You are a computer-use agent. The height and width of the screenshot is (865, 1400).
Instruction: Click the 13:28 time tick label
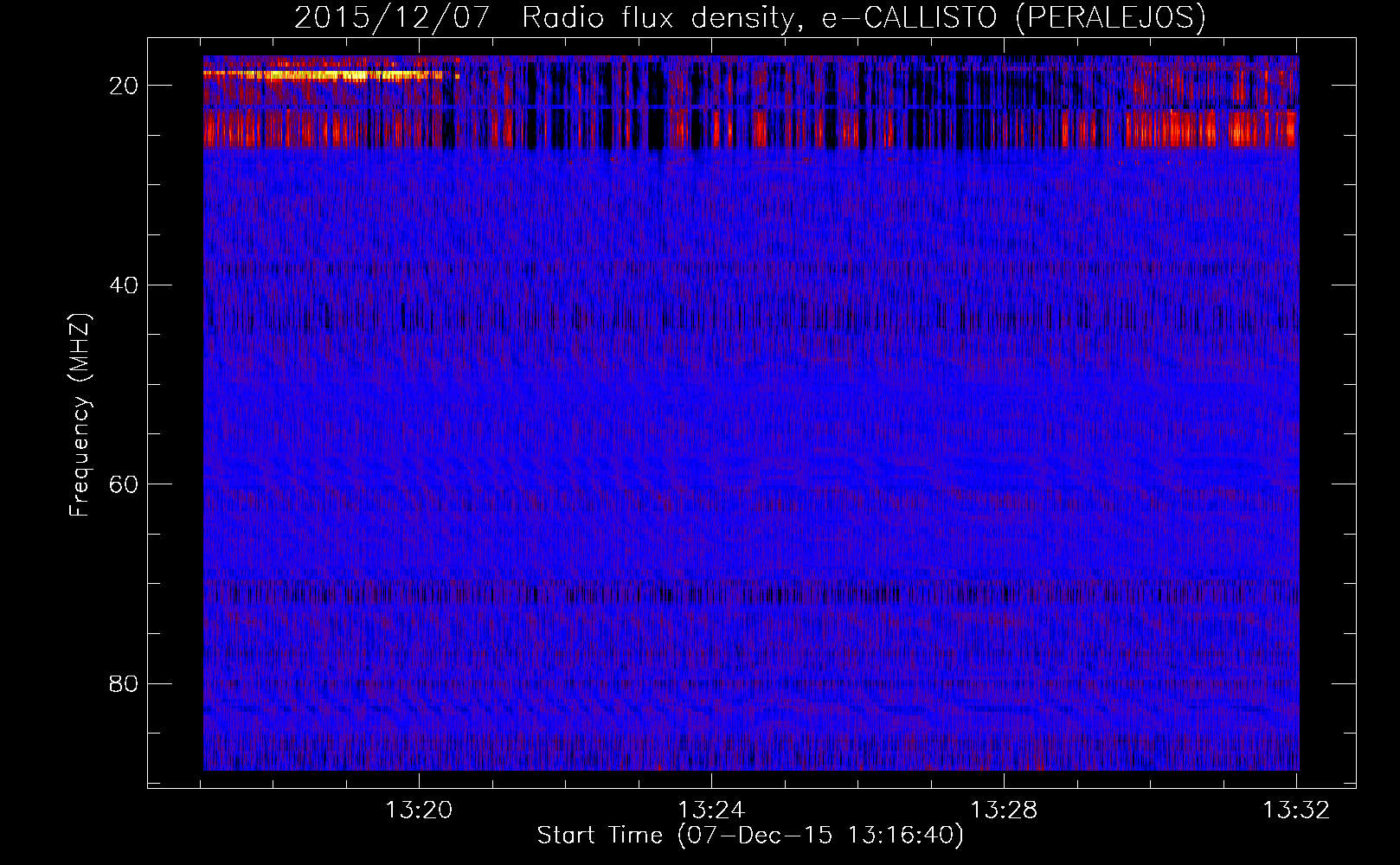tap(1004, 811)
